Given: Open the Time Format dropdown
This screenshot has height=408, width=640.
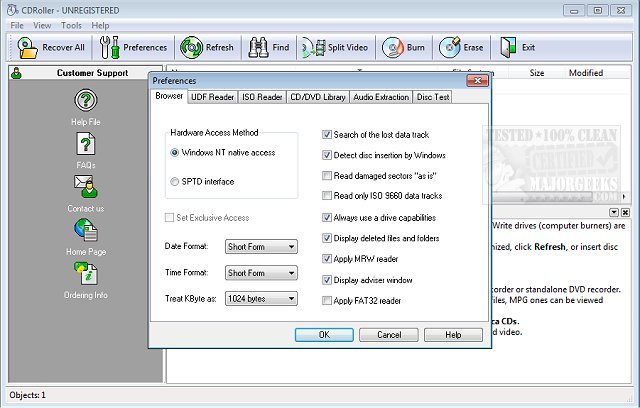Looking at the screenshot, I should pos(261,273).
